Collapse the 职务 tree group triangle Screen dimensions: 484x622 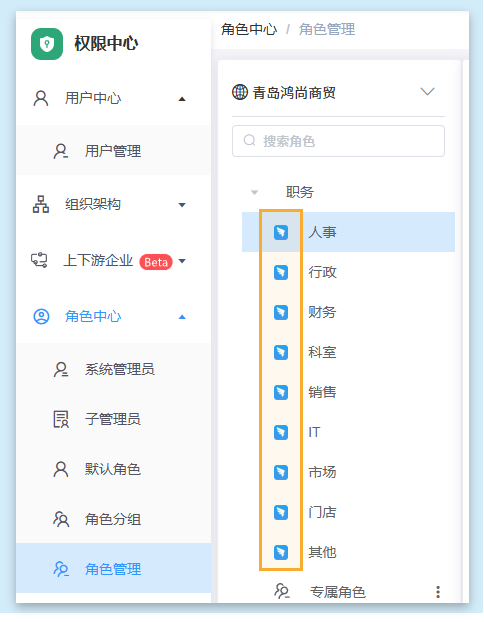point(255,193)
